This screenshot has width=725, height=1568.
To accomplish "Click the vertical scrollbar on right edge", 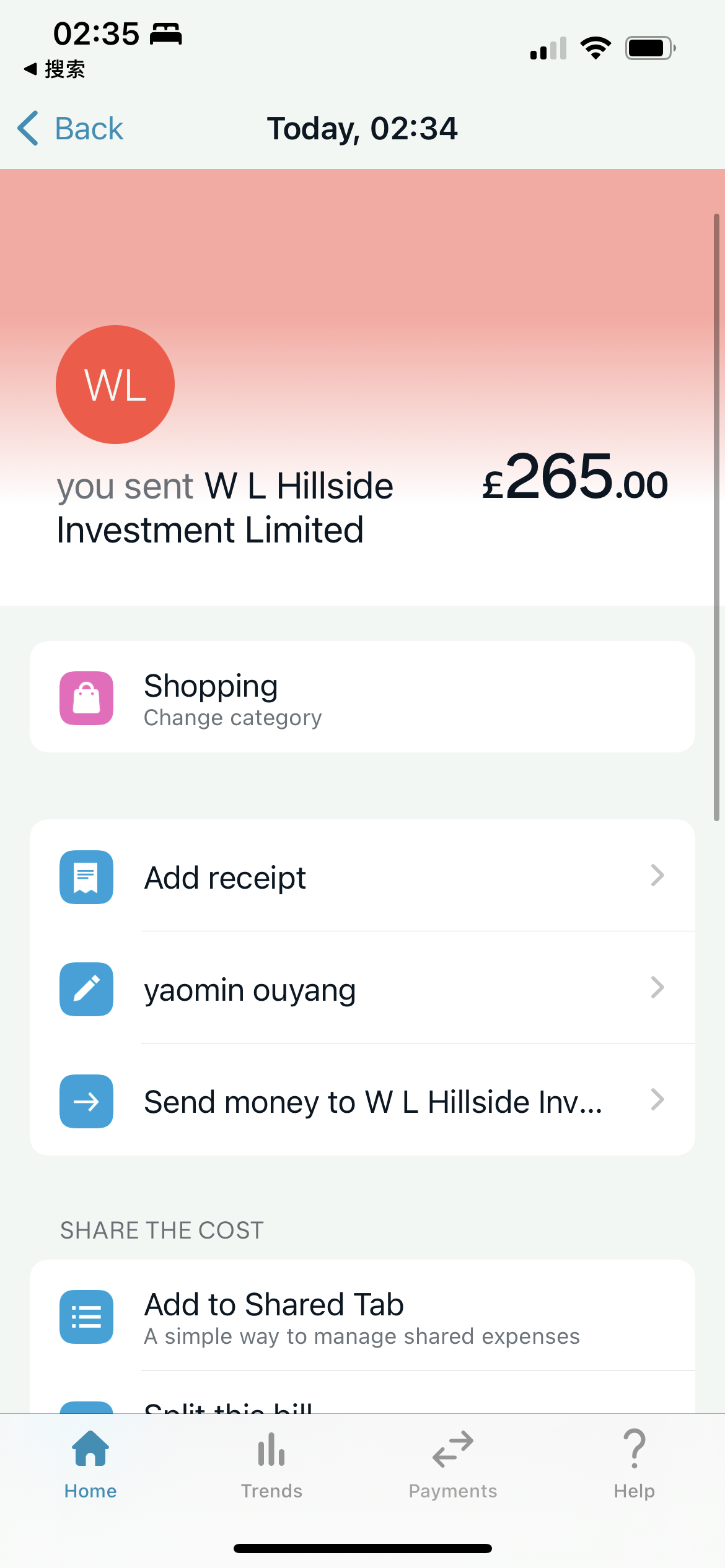I will pos(716,518).
